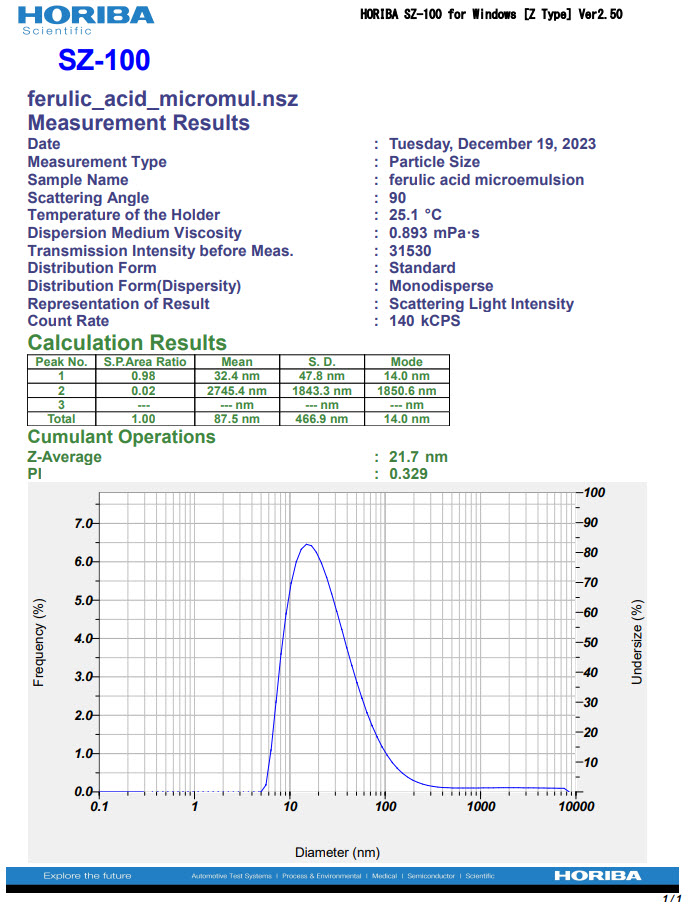Select the holder temperature value 25.1 °C
Screen dimensions: 689x912
click(415, 215)
